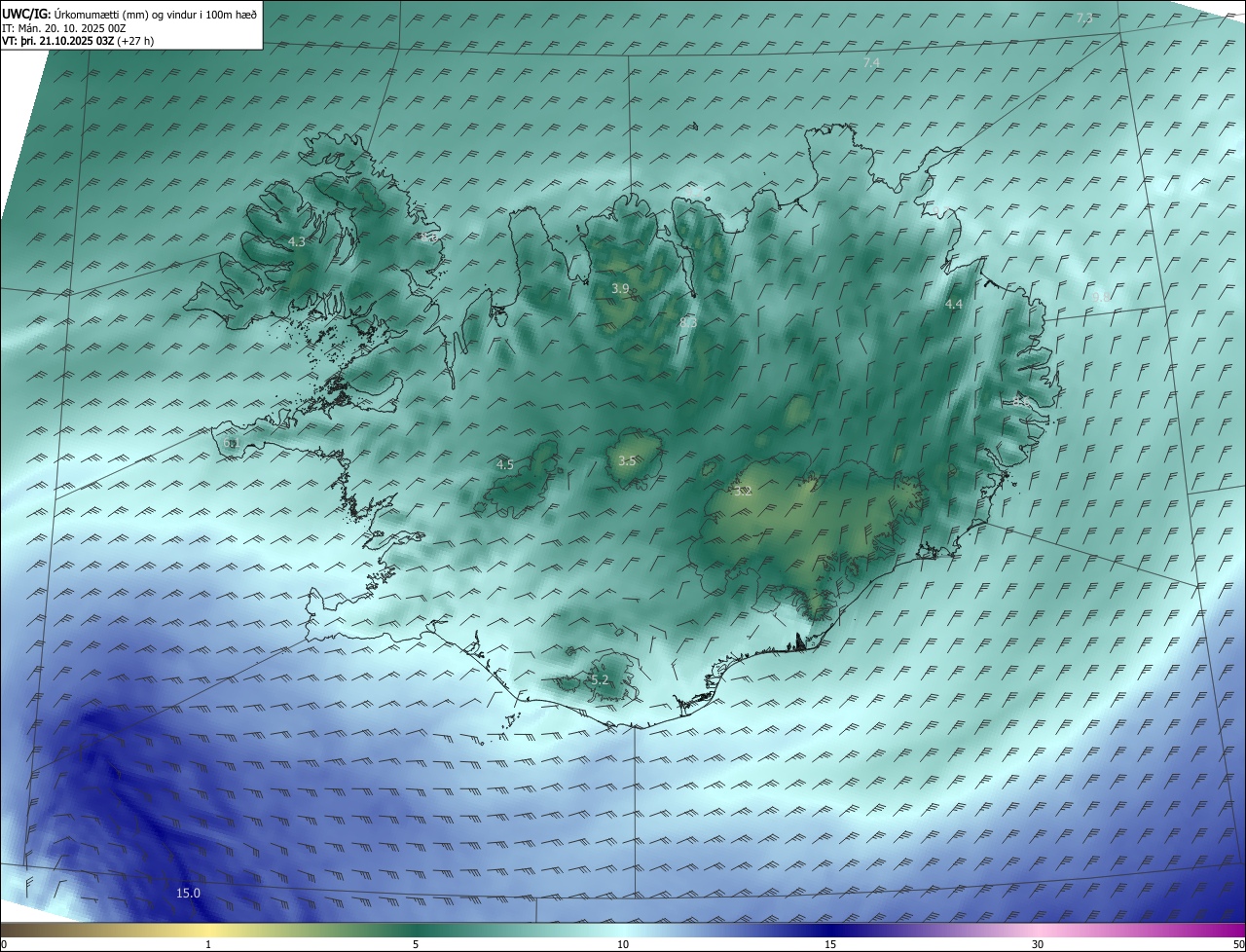Click the color scale tick label '1'
The image size is (1246, 952).
208,944
